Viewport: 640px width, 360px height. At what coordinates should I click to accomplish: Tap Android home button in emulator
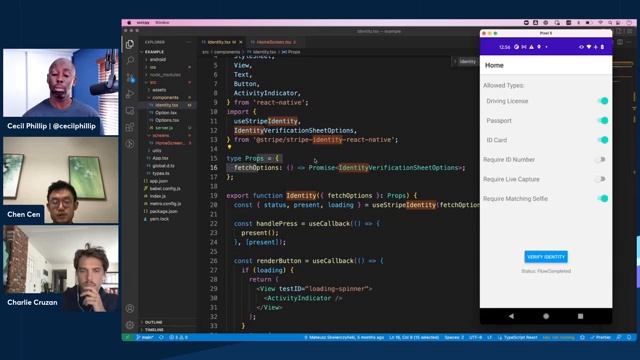(546, 316)
